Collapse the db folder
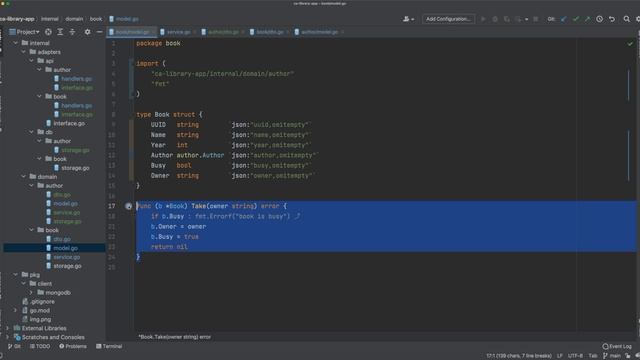640x360 pixels. 31,132
